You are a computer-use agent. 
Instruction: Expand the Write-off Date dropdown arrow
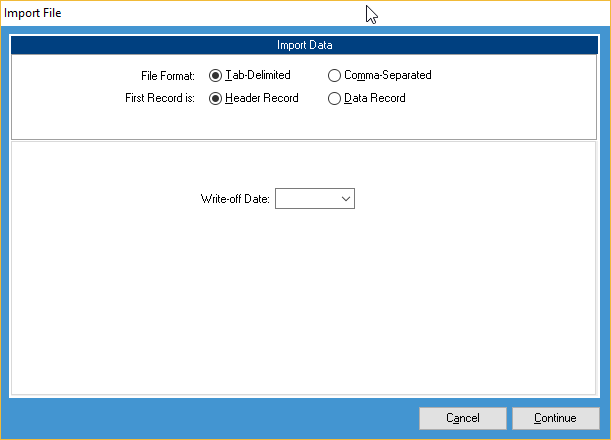pyautogui.click(x=346, y=199)
